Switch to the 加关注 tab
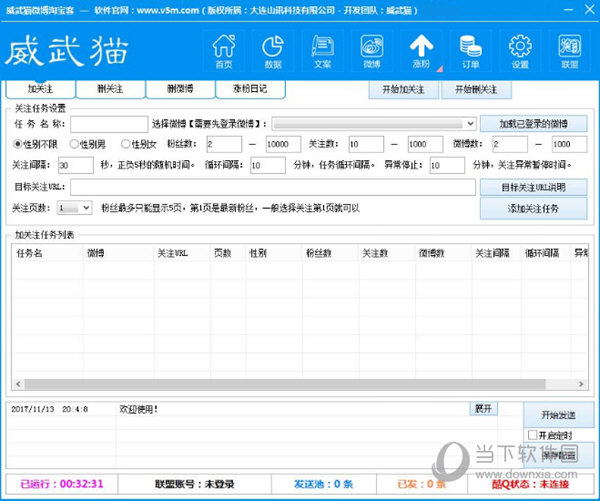The image size is (600, 501). (x=41, y=89)
